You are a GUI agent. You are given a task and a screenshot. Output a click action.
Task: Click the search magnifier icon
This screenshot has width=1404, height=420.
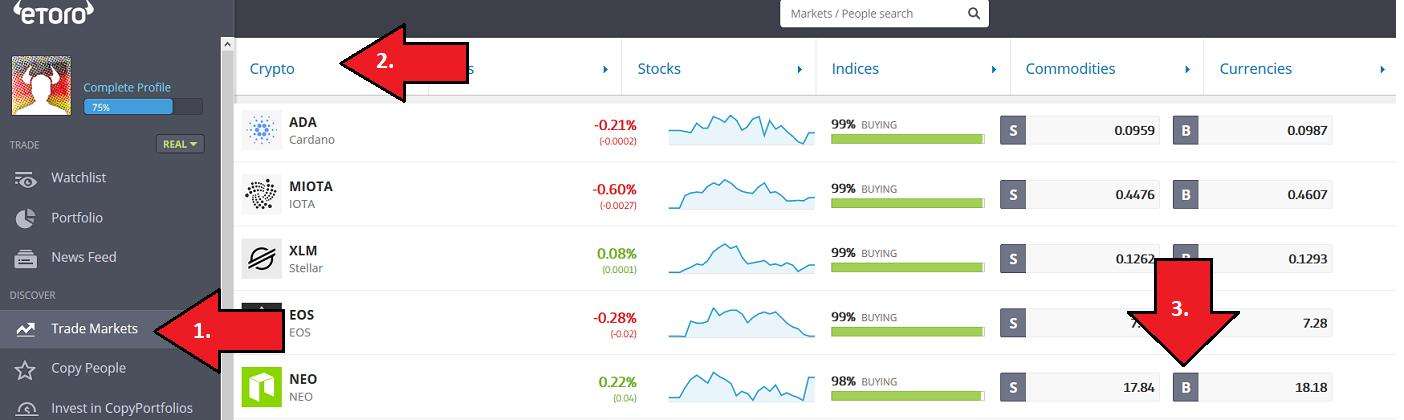point(974,14)
